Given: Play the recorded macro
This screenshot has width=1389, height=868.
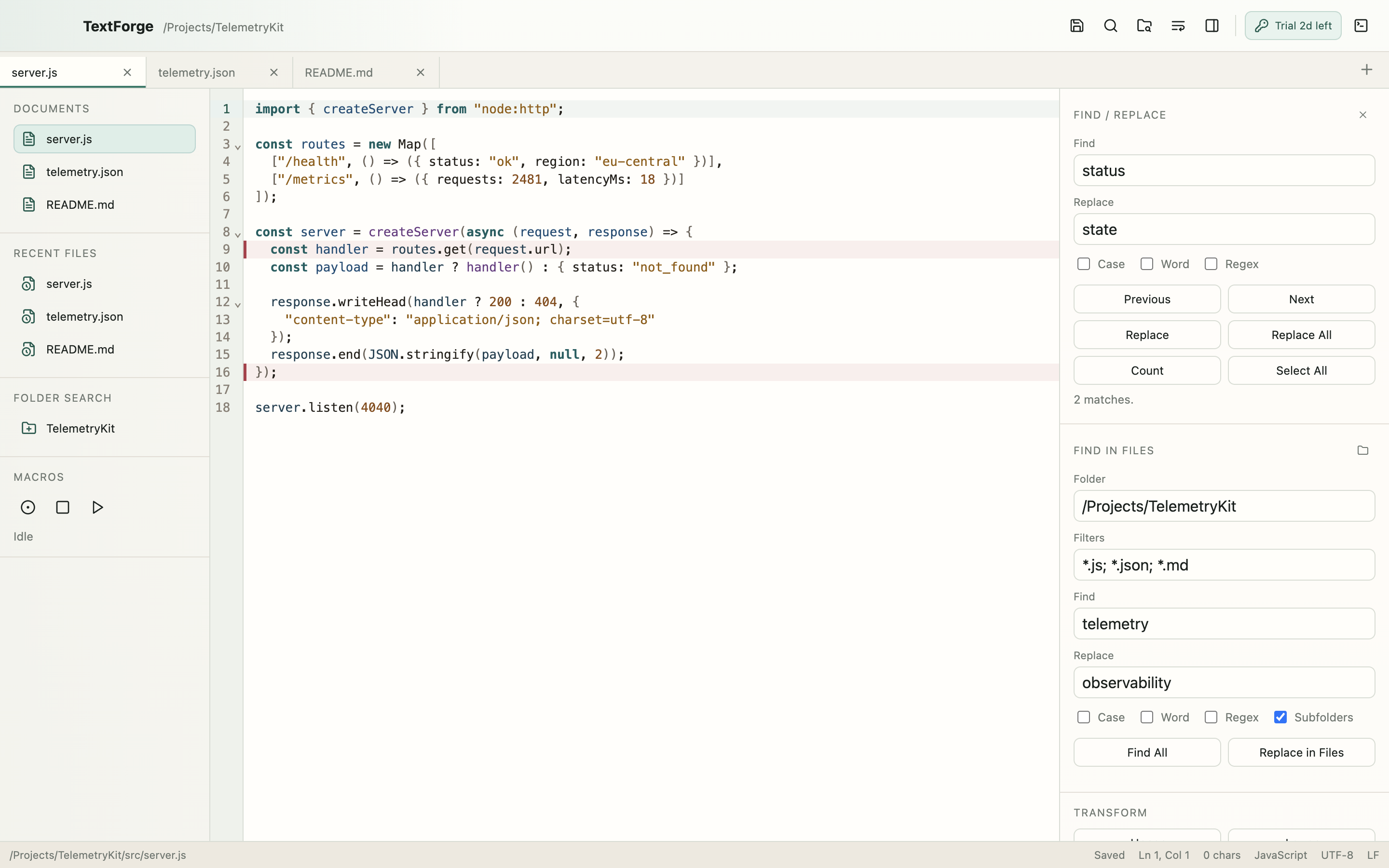Looking at the screenshot, I should click(97, 507).
